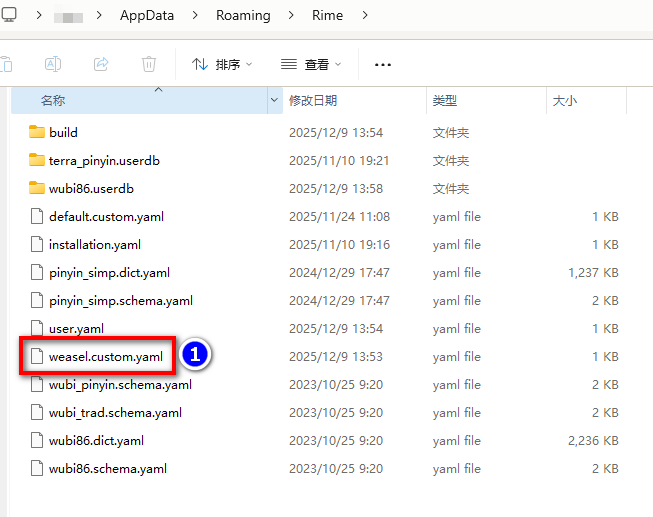Click the Share icon in toolbar

coord(101,64)
